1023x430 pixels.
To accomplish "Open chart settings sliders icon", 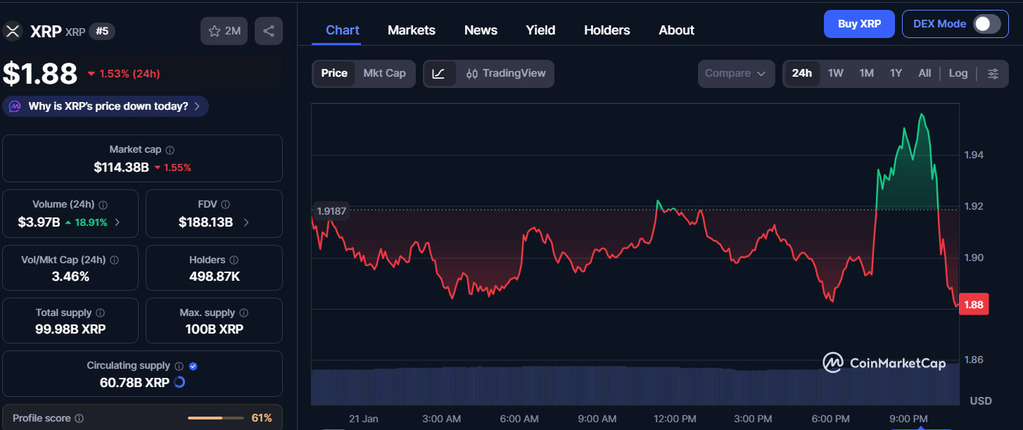I will tap(992, 73).
